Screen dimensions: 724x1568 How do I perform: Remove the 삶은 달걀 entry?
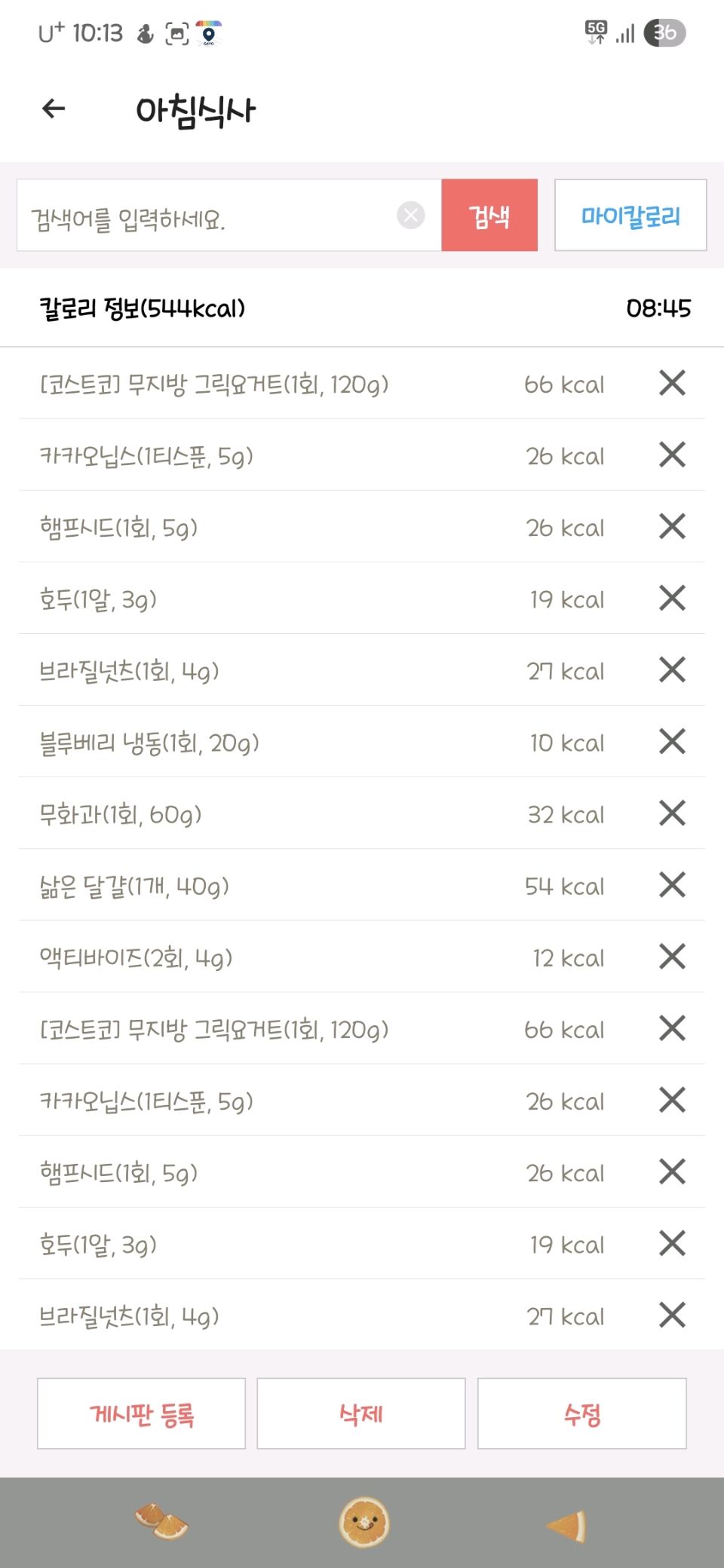[671, 885]
